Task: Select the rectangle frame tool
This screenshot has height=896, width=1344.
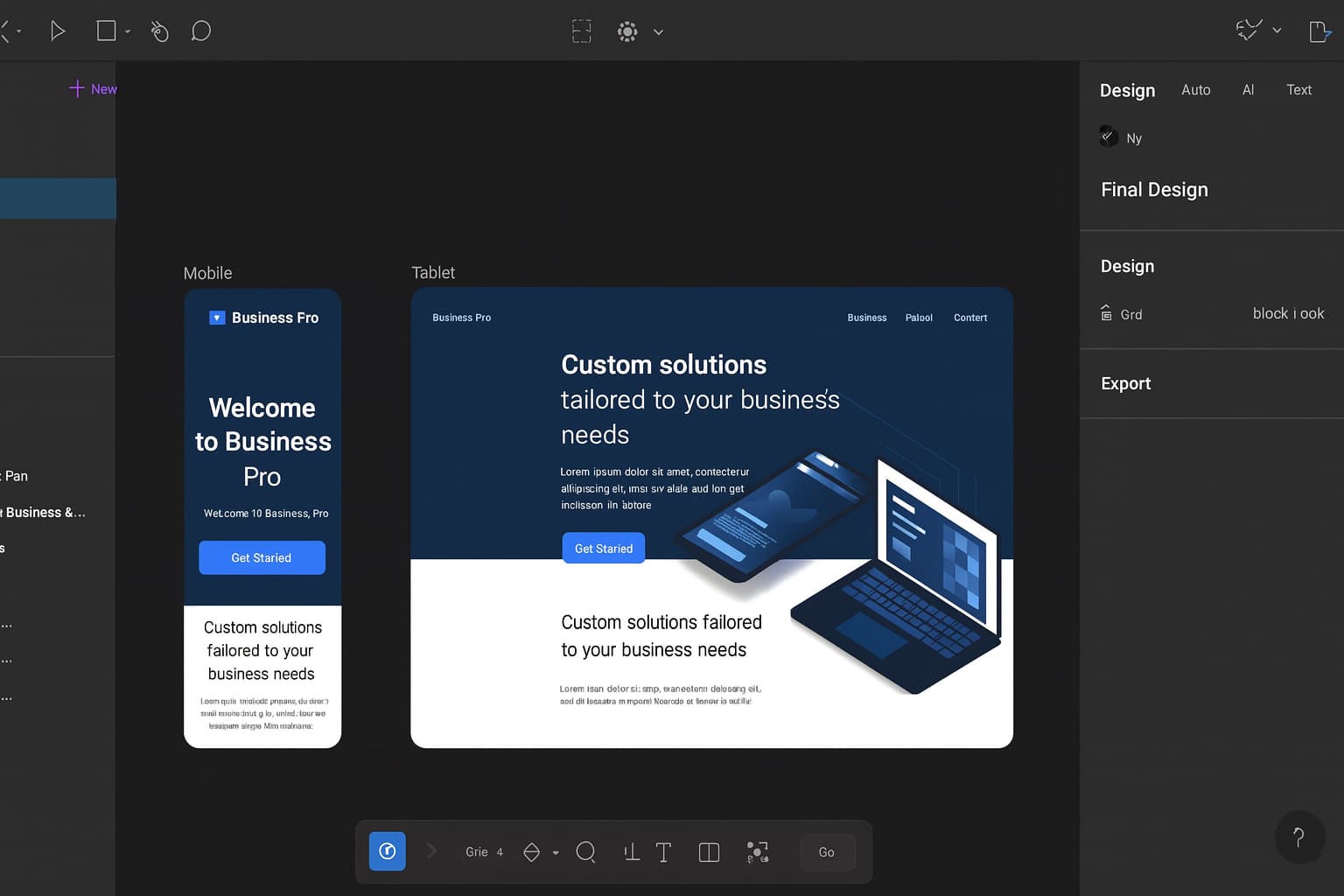Action: [106, 31]
